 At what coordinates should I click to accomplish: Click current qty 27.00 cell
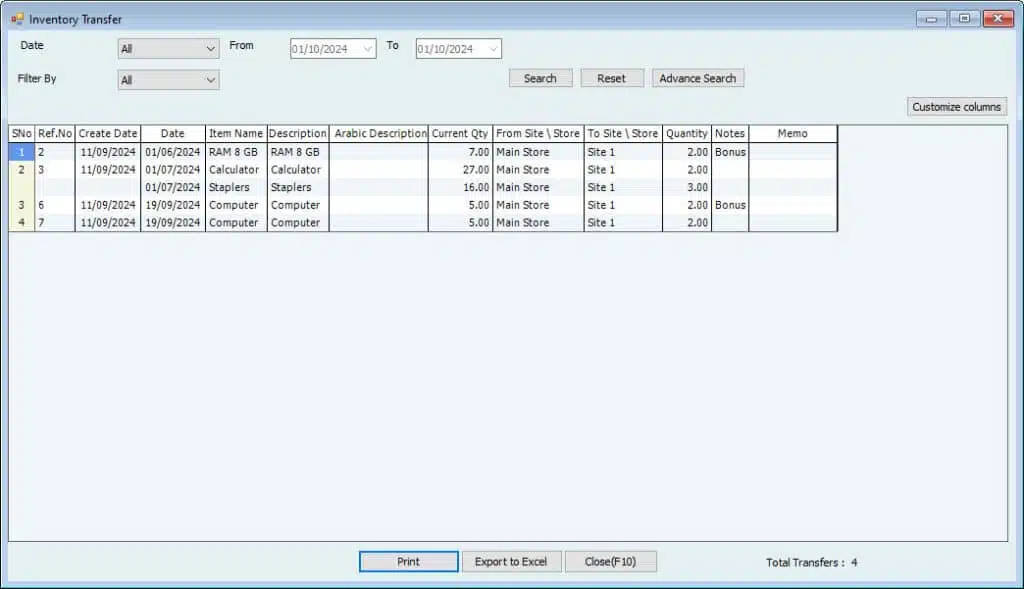[460, 170]
